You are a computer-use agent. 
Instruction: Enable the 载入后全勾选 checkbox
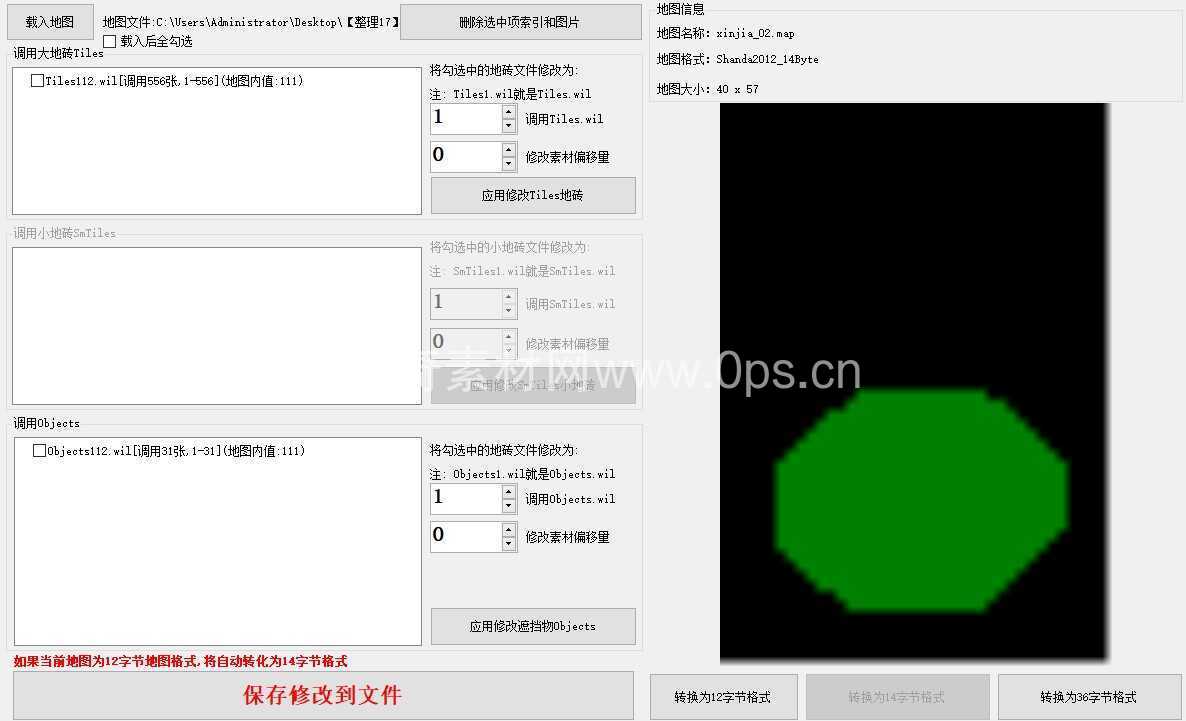[x=110, y=42]
